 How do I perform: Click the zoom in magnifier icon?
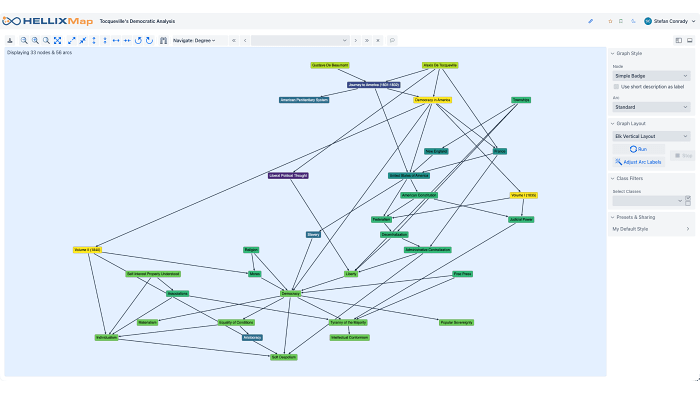coord(35,41)
